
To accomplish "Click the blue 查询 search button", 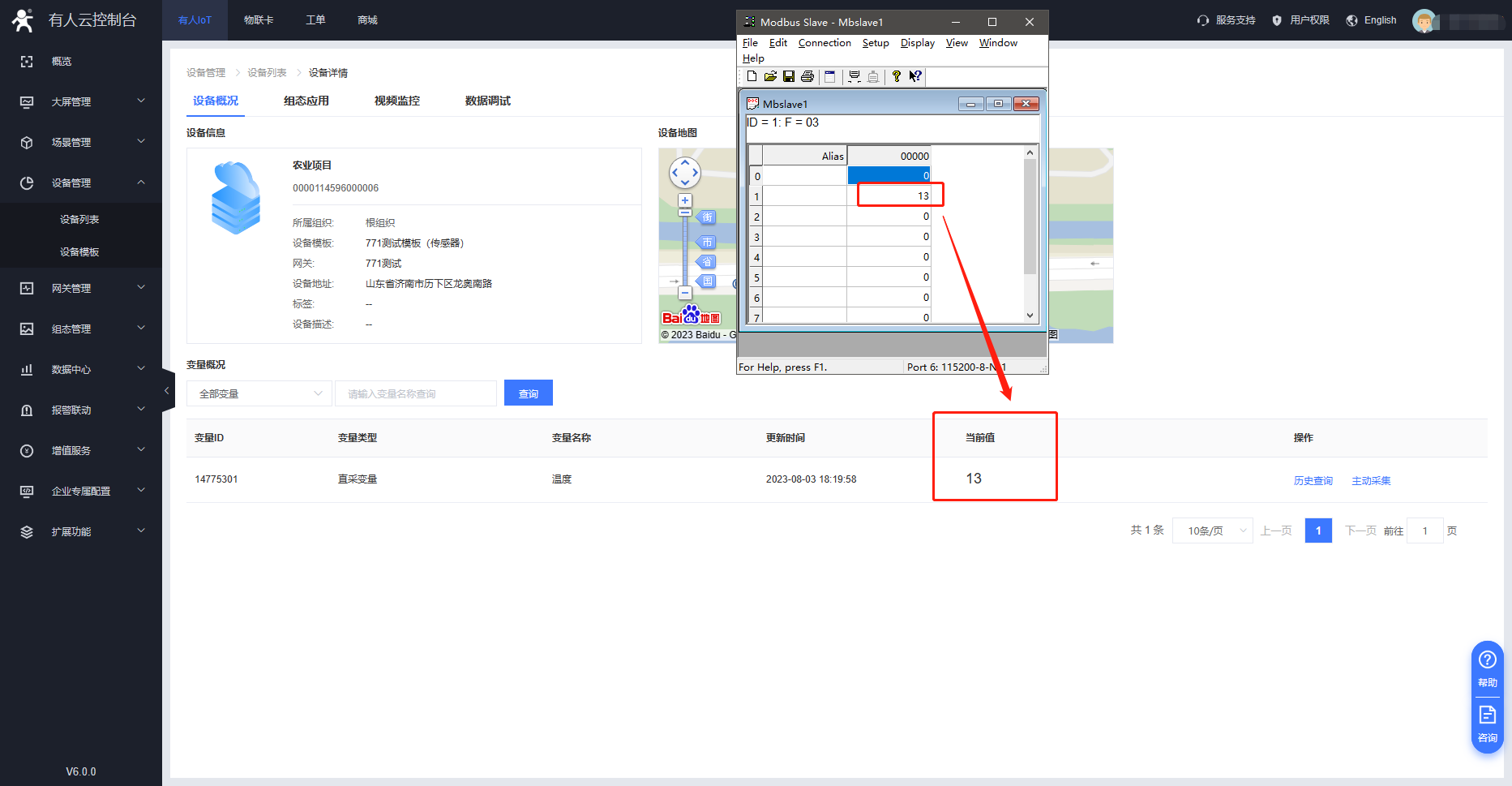I will [528, 393].
